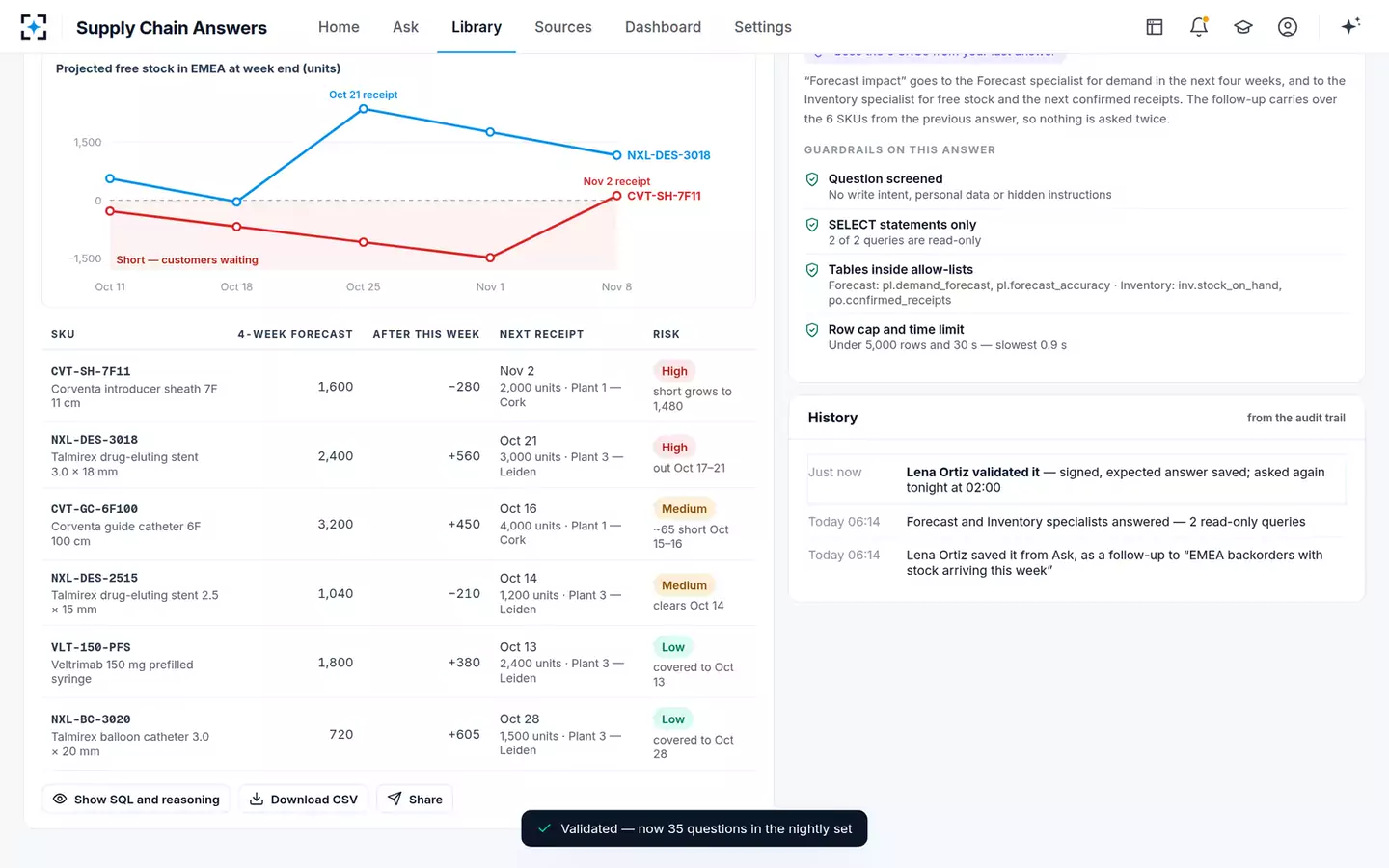The width and height of the screenshot is (1389, 868).
Task: Click the '3,200' forecast value
Action: [336, 525]
